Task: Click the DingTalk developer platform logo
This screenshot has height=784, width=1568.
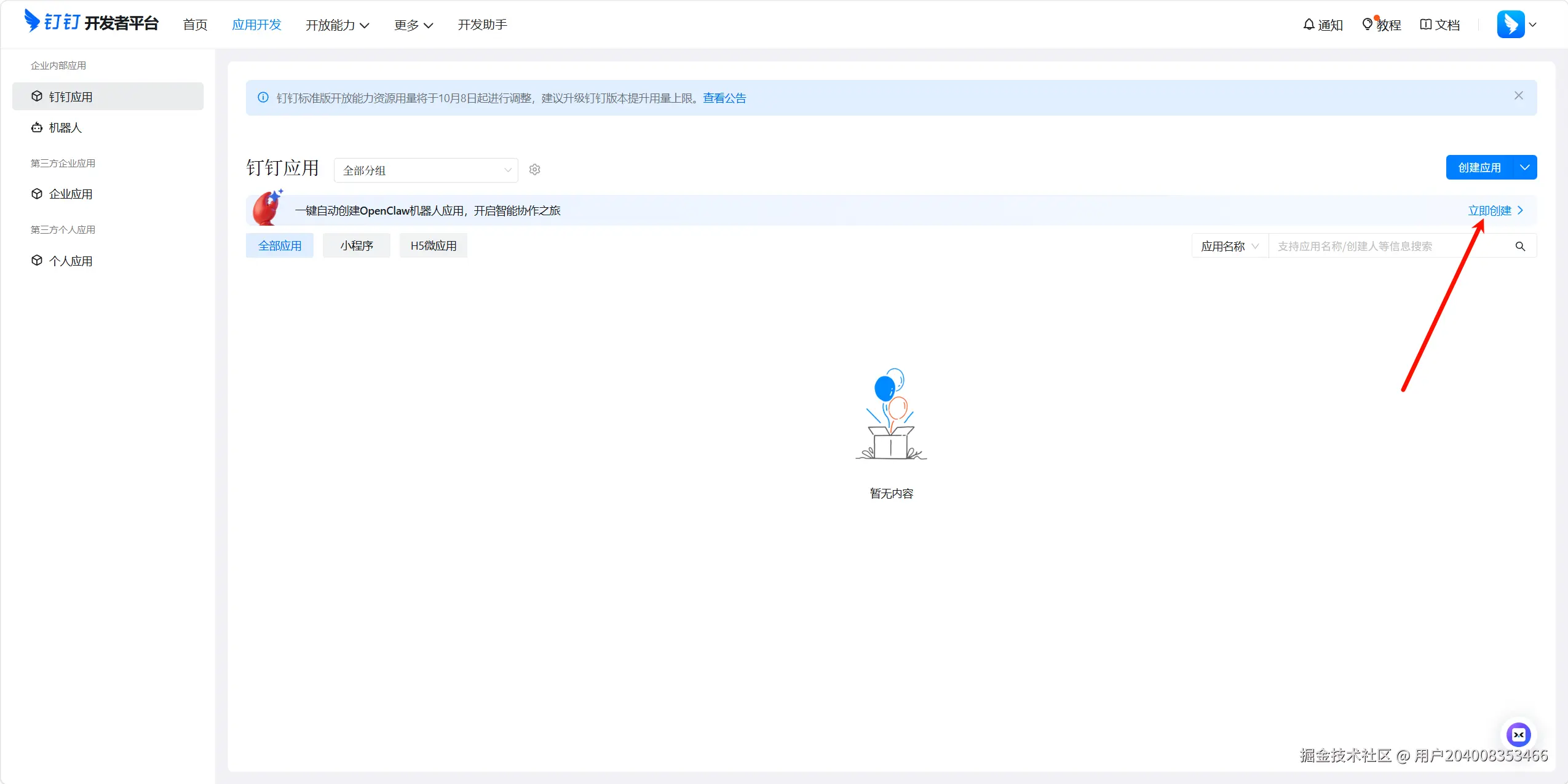Action: (91, 22)
